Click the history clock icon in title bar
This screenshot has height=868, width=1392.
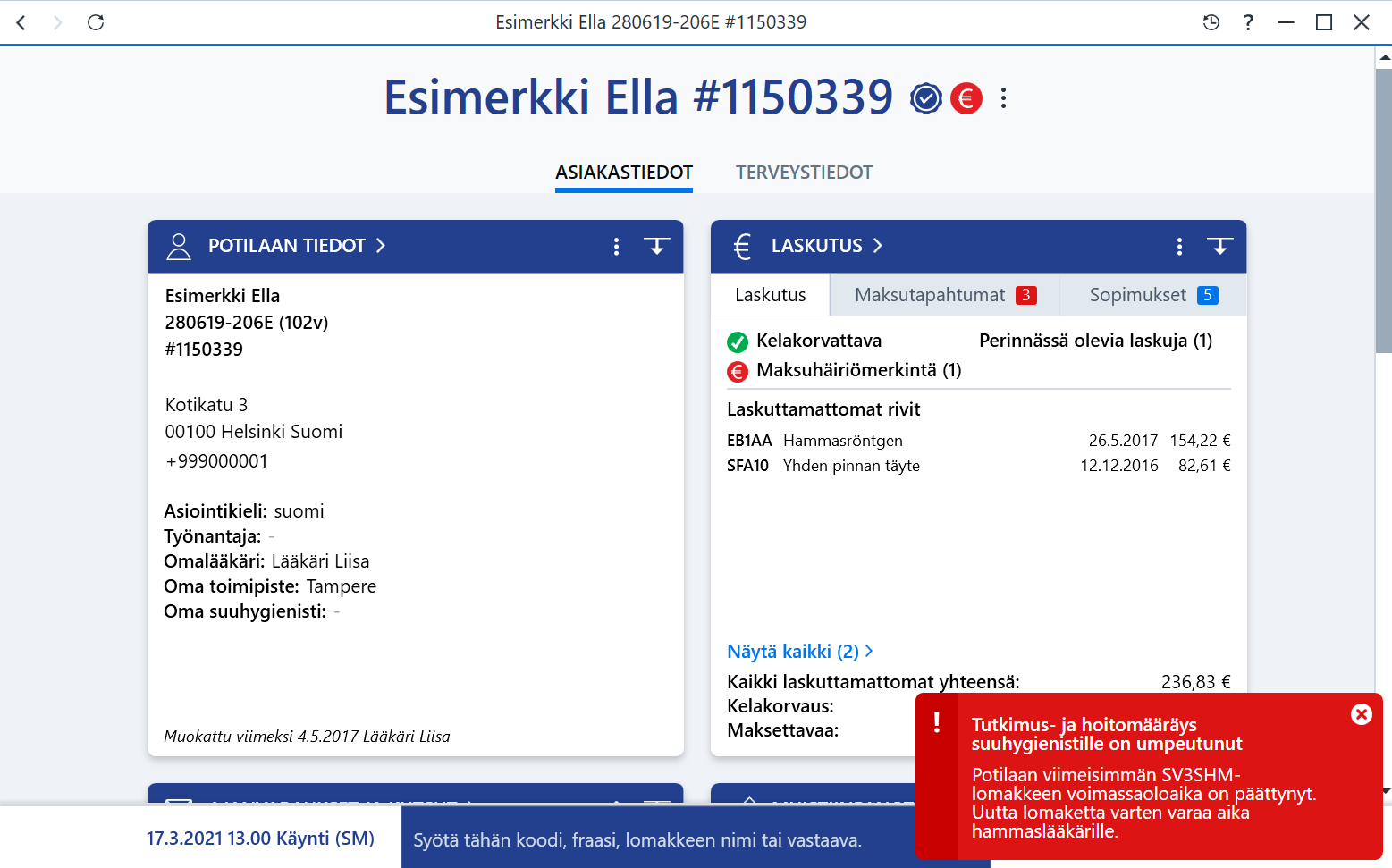(x=1211, y=22)
